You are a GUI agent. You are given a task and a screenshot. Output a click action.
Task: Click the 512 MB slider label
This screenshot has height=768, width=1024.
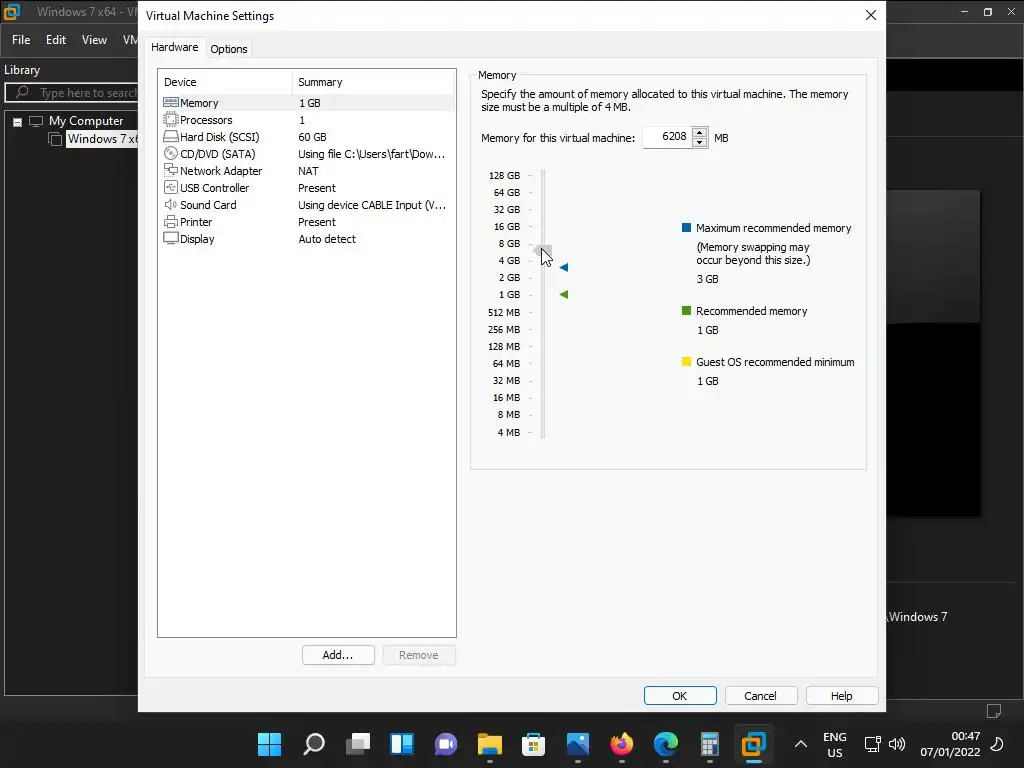[504, 312]
